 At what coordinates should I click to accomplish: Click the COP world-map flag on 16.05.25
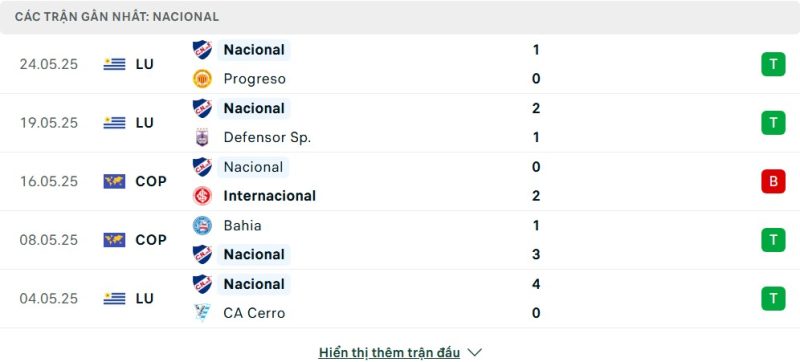[114, 182]
